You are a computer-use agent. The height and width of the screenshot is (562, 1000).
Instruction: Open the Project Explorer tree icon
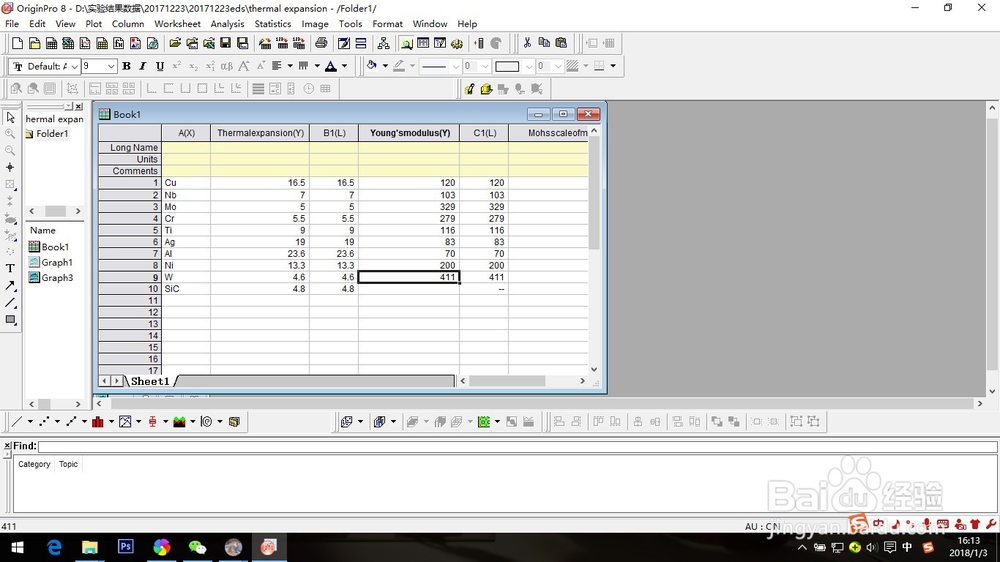point(383,43)
